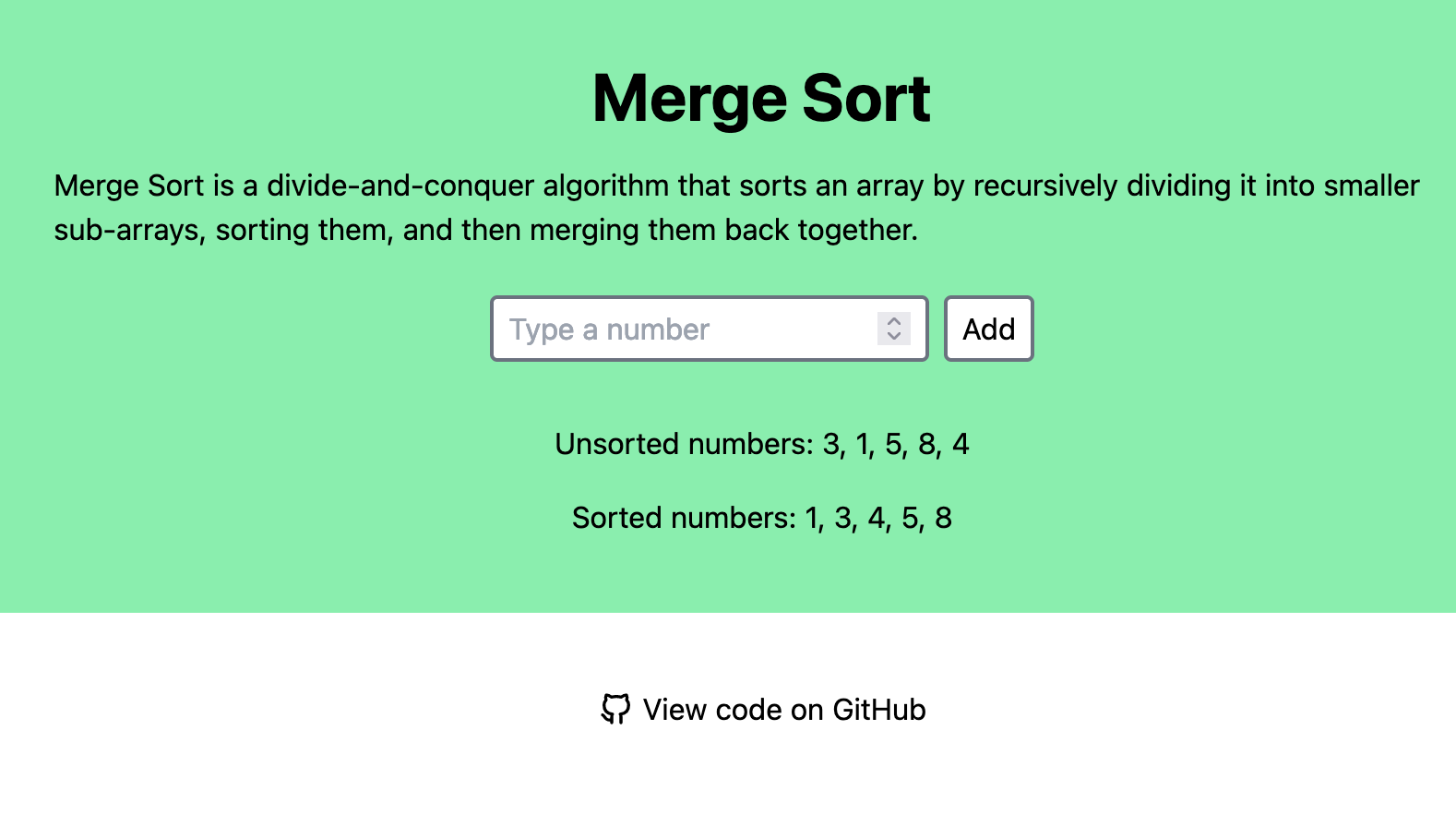The width and height of the screenshot is (1456, 838).
Task: Click the Sorted numbers label text
Action: click(x=683, y=518)
